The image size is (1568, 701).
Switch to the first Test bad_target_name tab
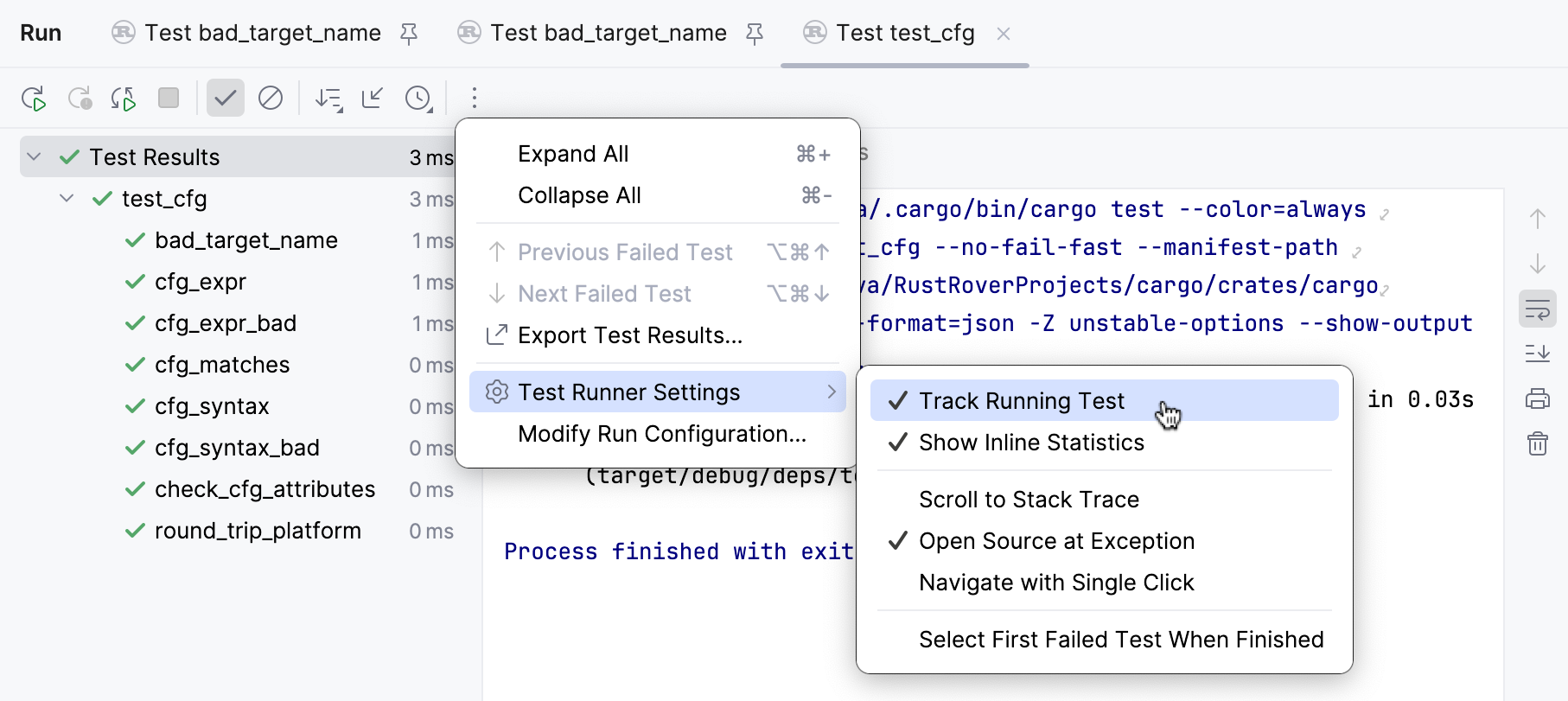[x=261, y=33]
